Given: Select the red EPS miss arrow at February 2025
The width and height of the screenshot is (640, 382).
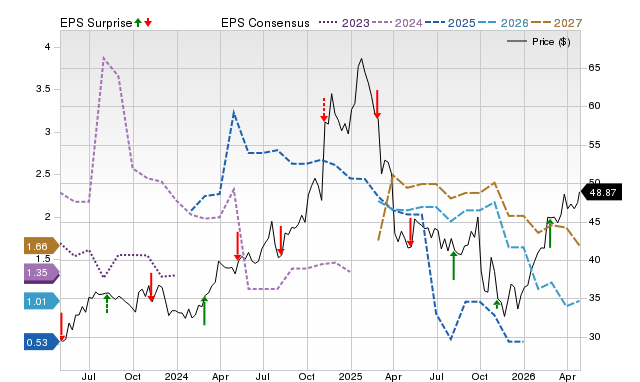Looking at the screenshot, I should (377, 104).
